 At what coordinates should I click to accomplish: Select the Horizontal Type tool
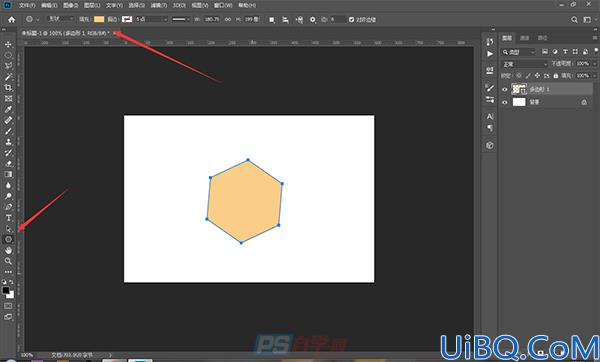coord(8,218)
